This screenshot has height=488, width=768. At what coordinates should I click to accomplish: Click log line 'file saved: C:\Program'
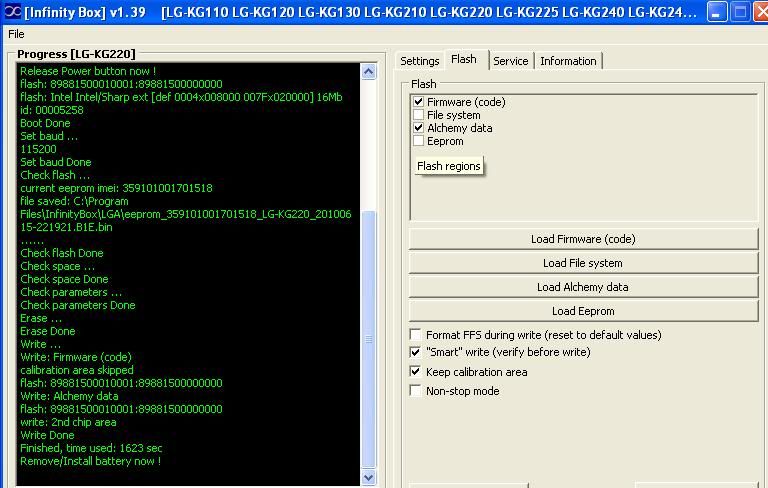pyautogui.click(x=74, y=201)
